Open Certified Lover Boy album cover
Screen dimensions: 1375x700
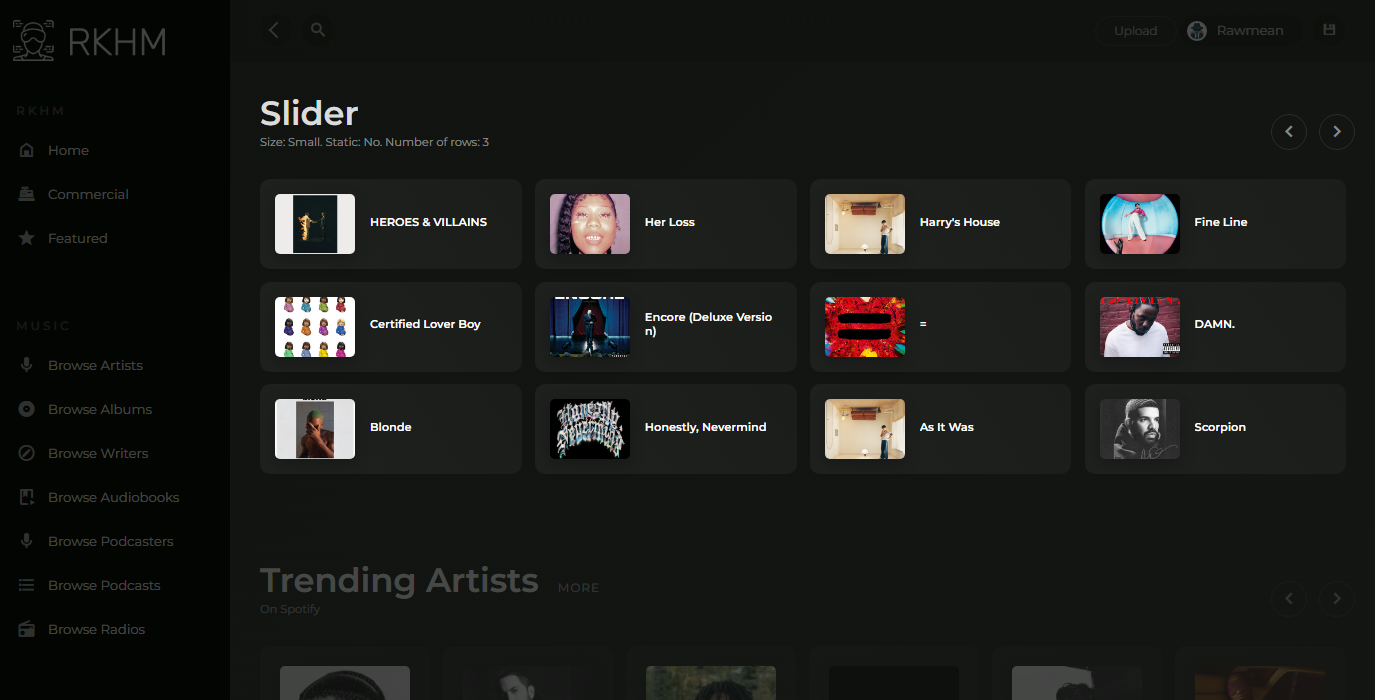pyautogui.click(x=315, y=327)
